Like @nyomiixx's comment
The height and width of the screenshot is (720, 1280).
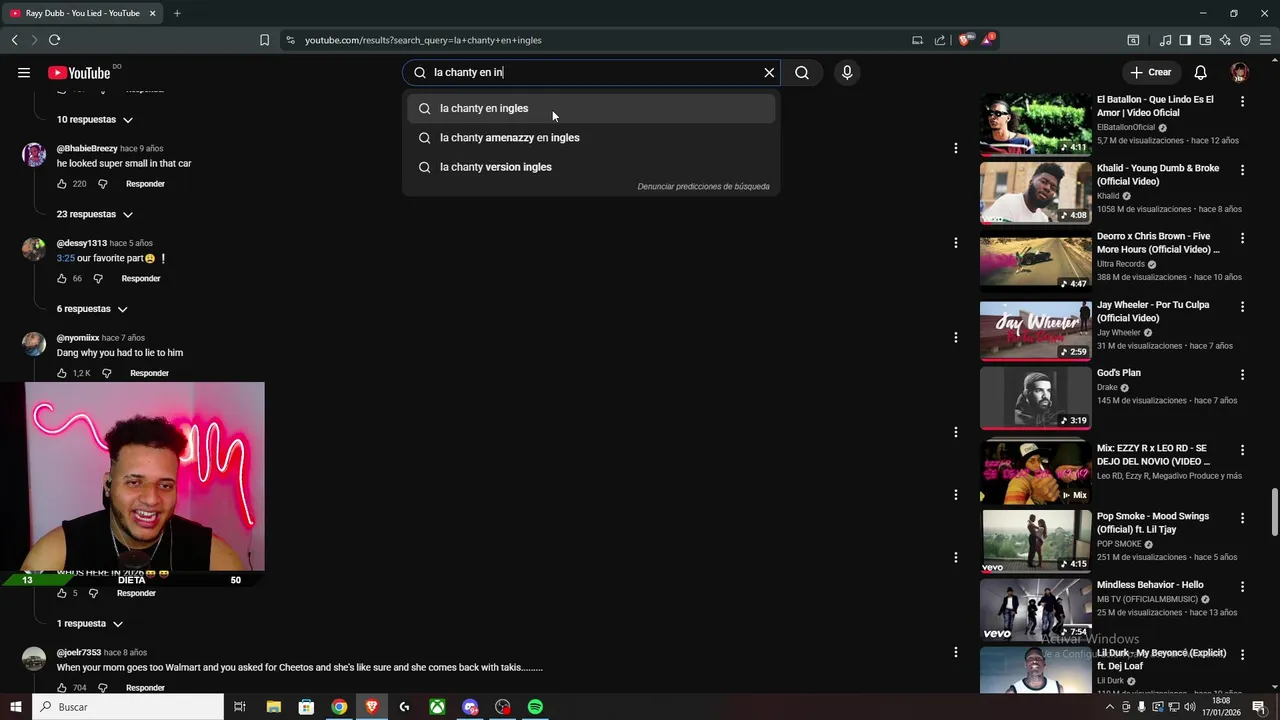62,373
